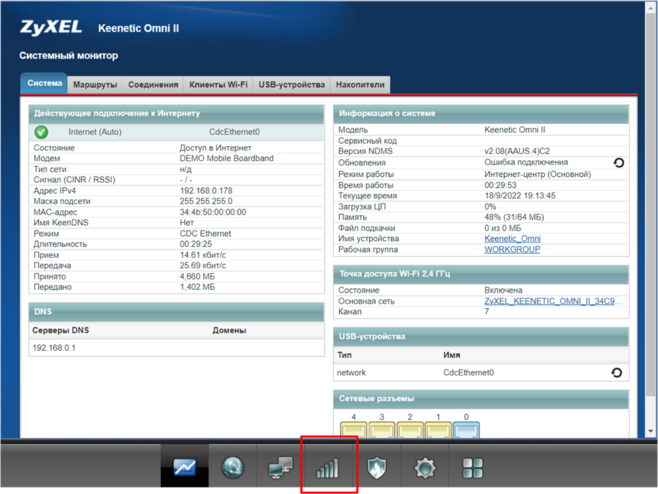This screenshot has height=494, width=658.
Task: Switch to the Соединения tab
Action: (x=153, y=85)
